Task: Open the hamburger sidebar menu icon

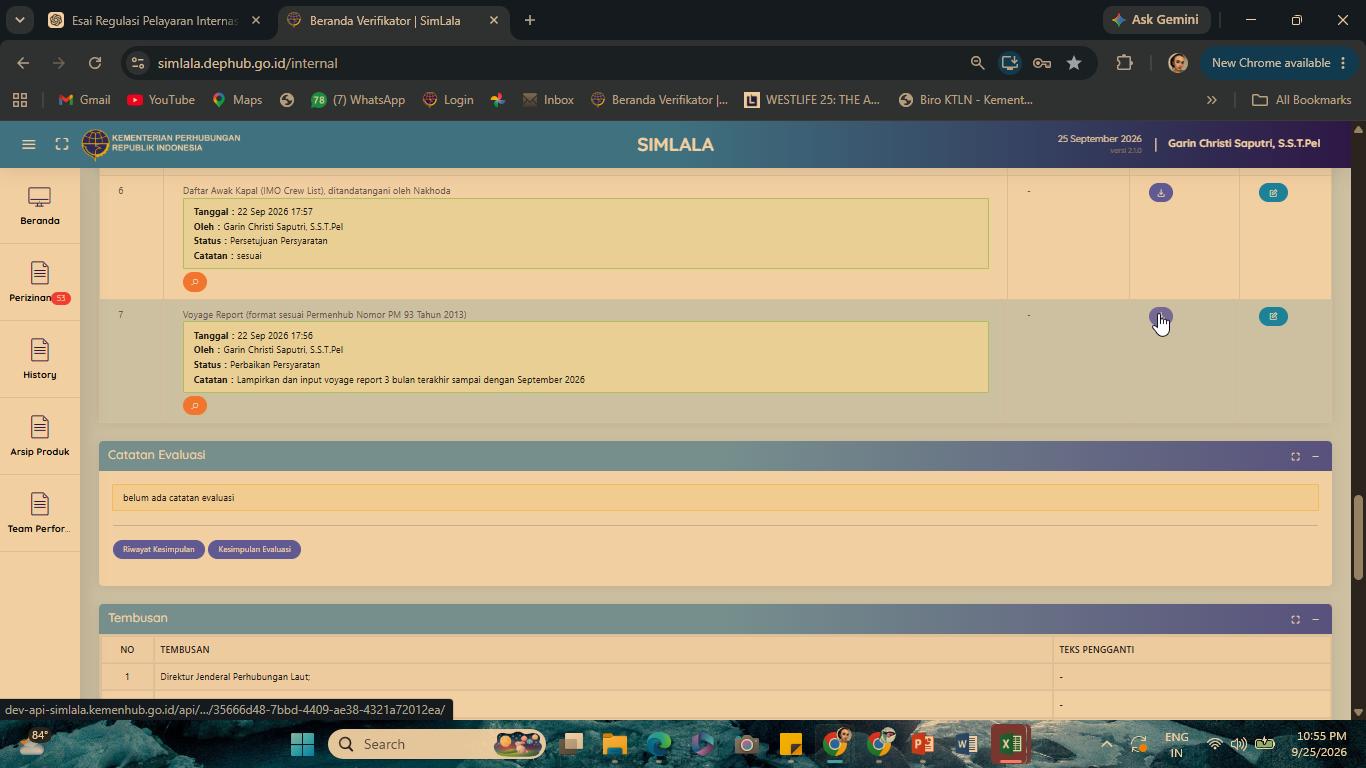Action: point(29,144)
